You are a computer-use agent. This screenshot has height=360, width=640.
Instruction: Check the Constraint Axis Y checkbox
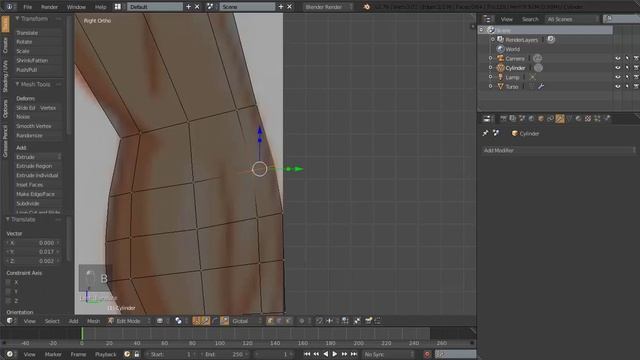[9, 291]
